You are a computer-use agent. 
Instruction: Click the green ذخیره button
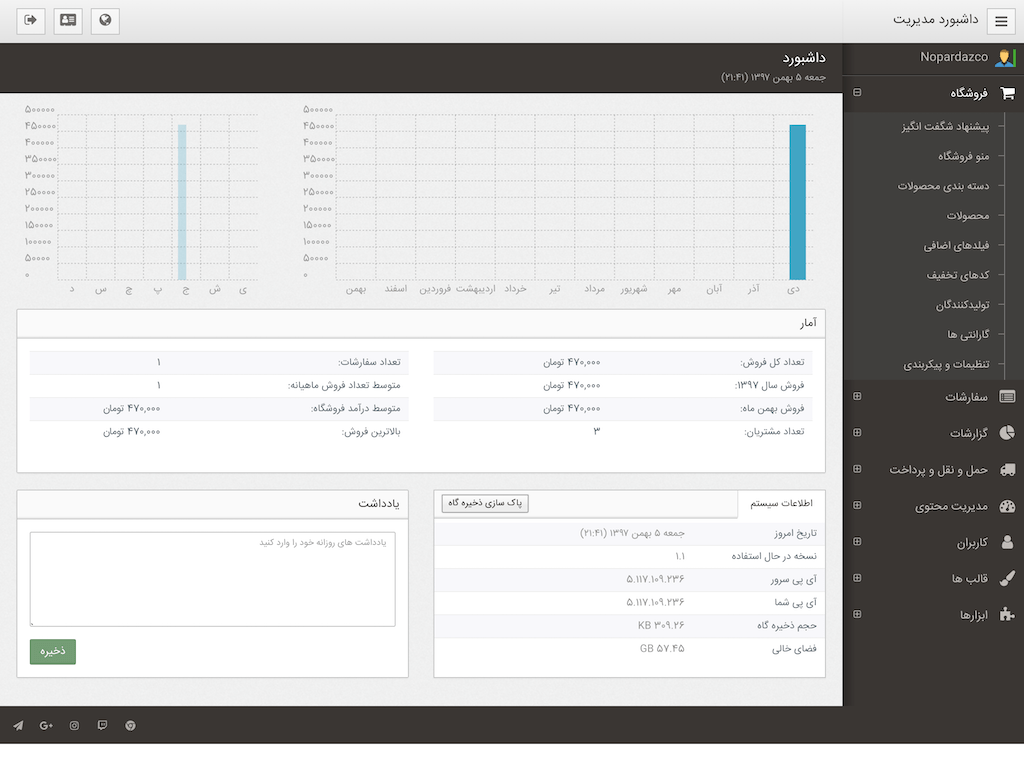tap(52, 651)
